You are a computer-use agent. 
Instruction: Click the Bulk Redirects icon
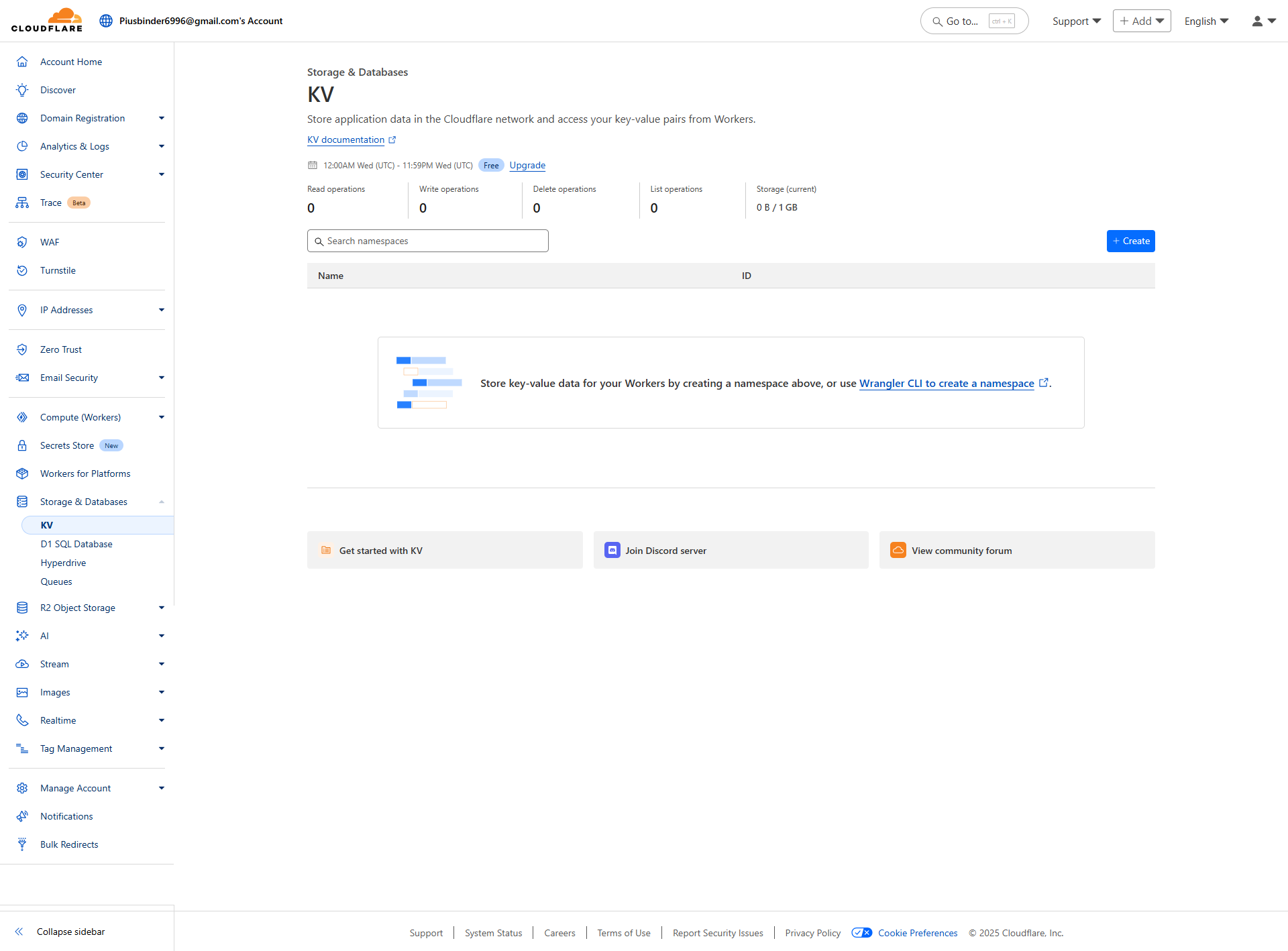coord(22,844)
